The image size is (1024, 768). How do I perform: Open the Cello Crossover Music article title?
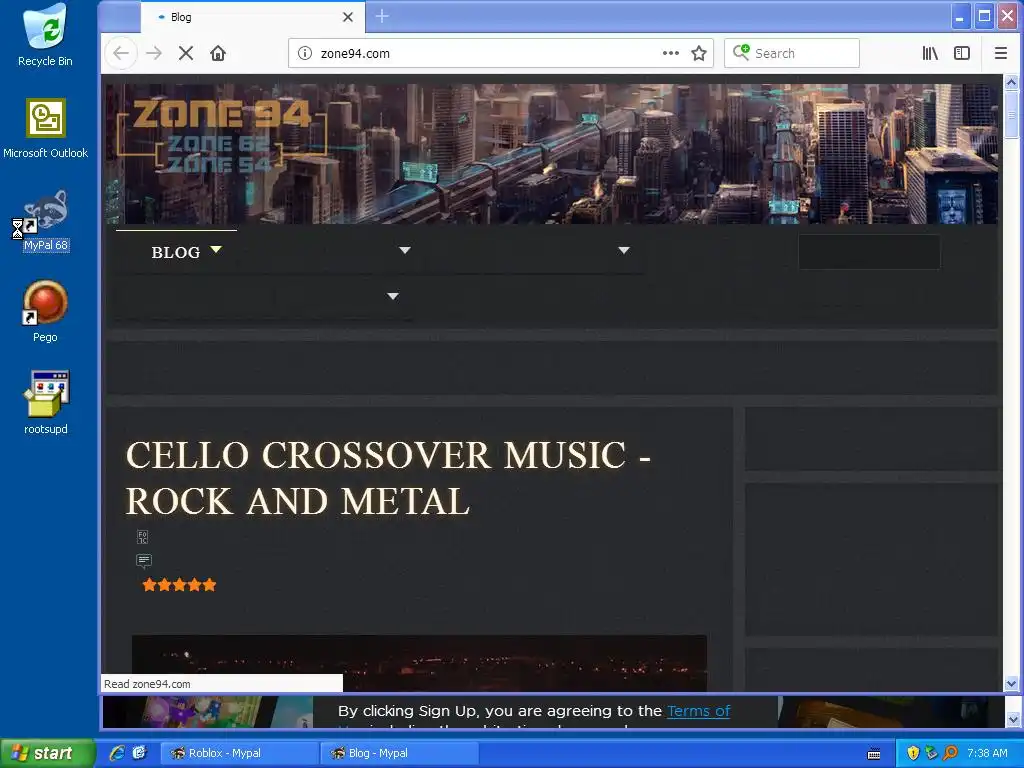[388, 478]
